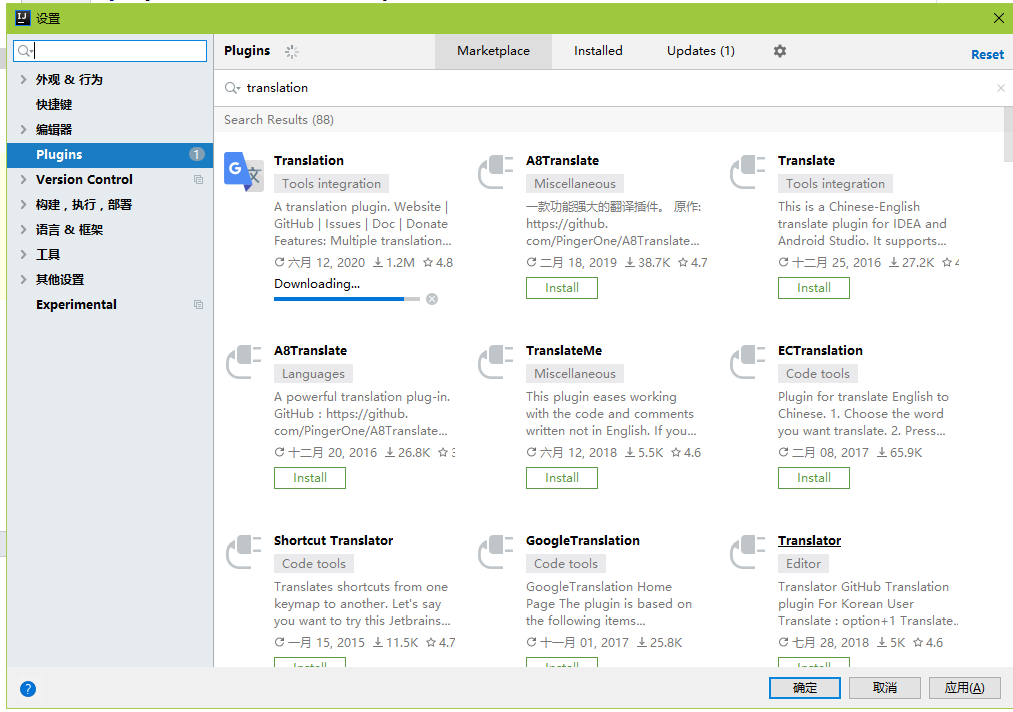The image size is (1013, 712).
Task: Cancel the Translation plugin download
Action: point(432,298)
